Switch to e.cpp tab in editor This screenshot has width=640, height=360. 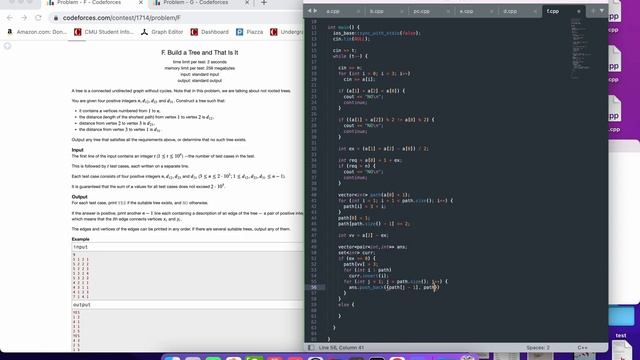pos(466,11)
